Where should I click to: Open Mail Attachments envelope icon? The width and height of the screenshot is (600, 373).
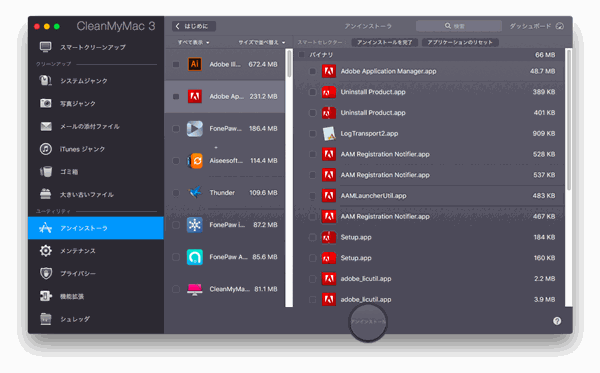coord(46,126)
